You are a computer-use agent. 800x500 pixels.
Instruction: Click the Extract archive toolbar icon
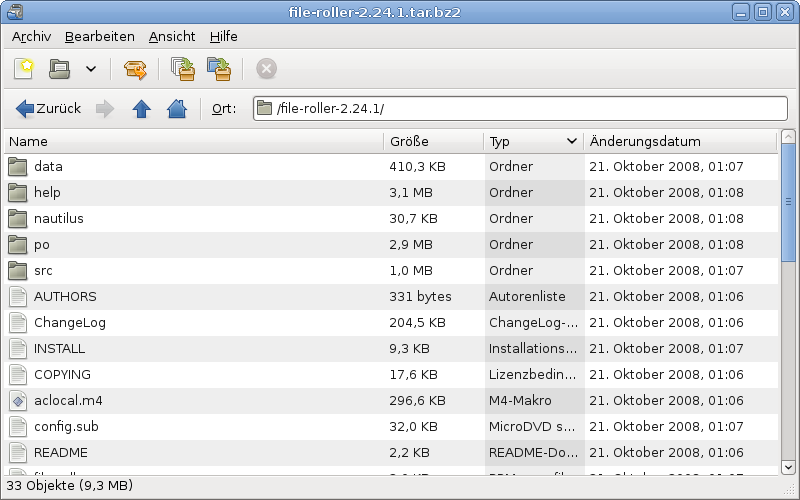135,69
